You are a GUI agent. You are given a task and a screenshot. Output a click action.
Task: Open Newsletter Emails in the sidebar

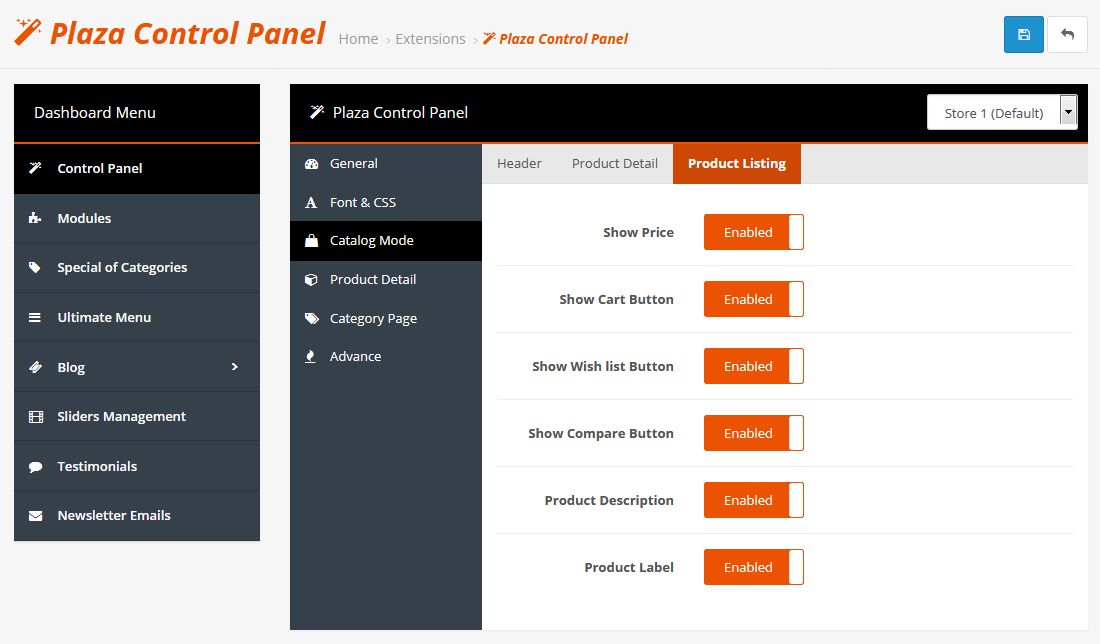pos(137,516)
